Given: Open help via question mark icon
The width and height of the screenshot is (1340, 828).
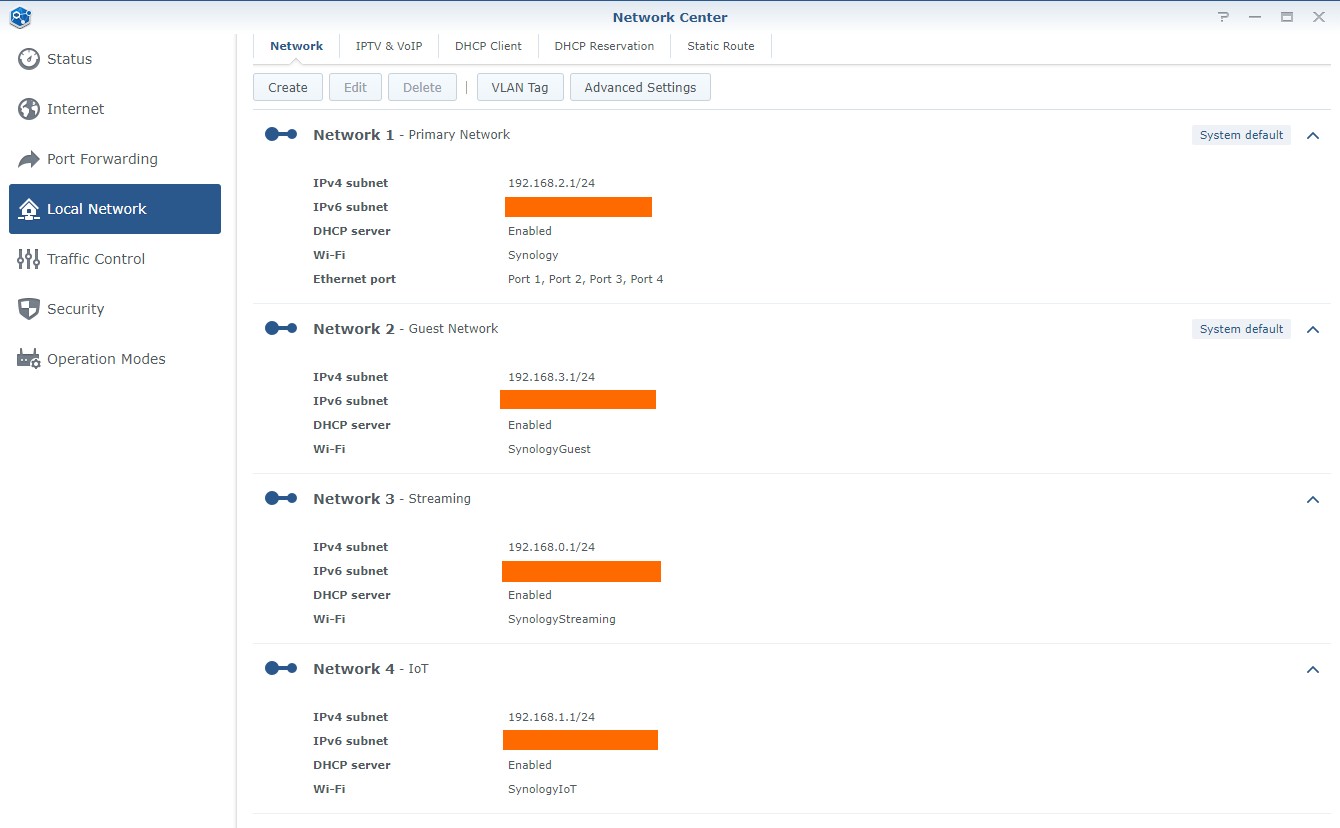Looking at the screenshot, I should [1224, 17].
